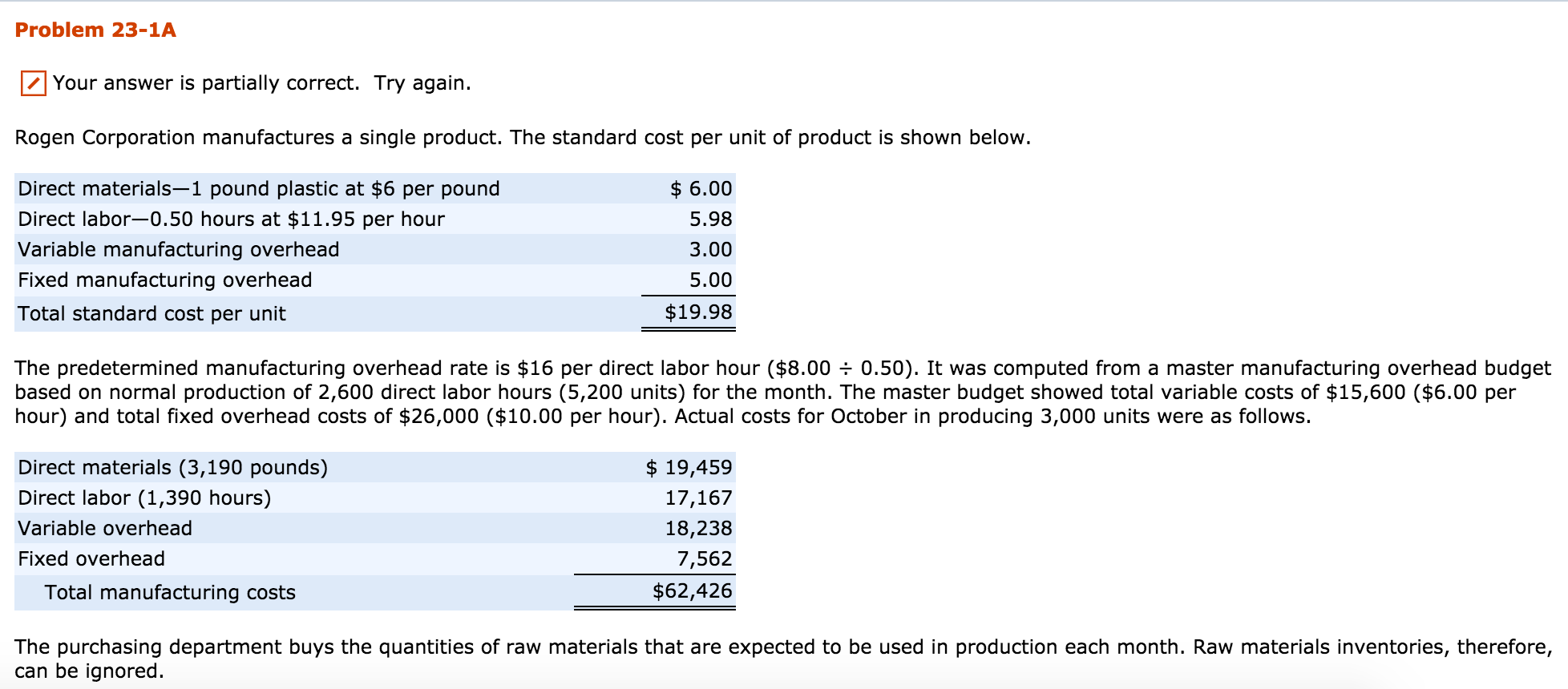This screenshot has height=689, width=1568.
Task: Click Direct materials (3,190 pounds) label
Action: (x=172, y=468)
